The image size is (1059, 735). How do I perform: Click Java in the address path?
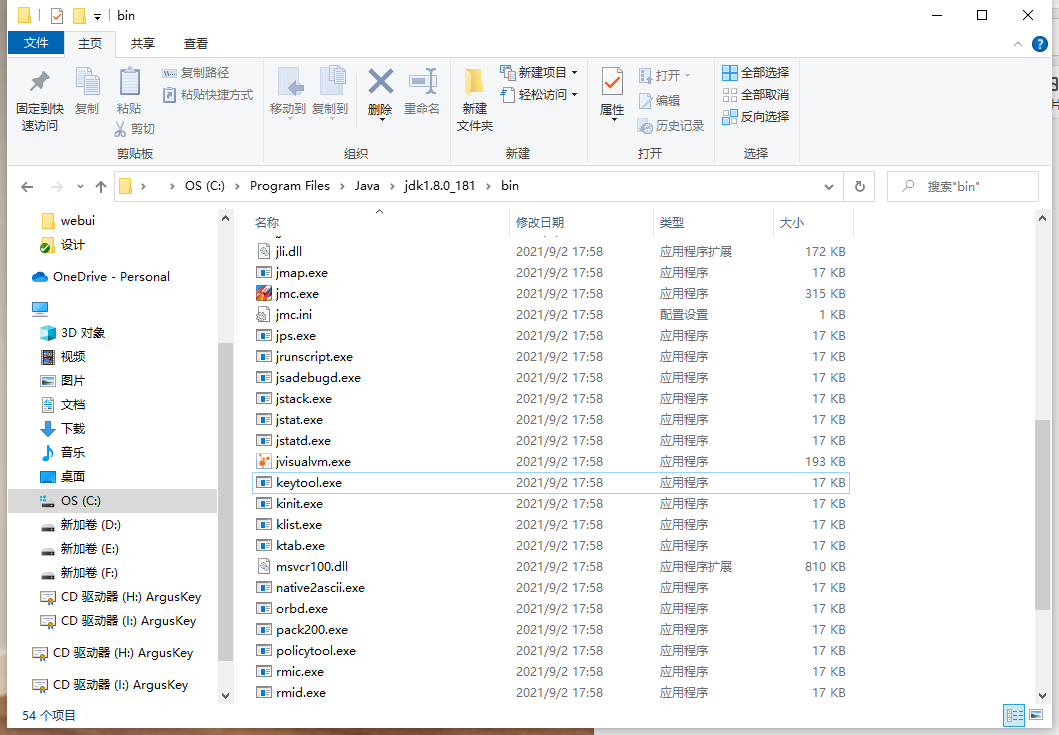367,186
